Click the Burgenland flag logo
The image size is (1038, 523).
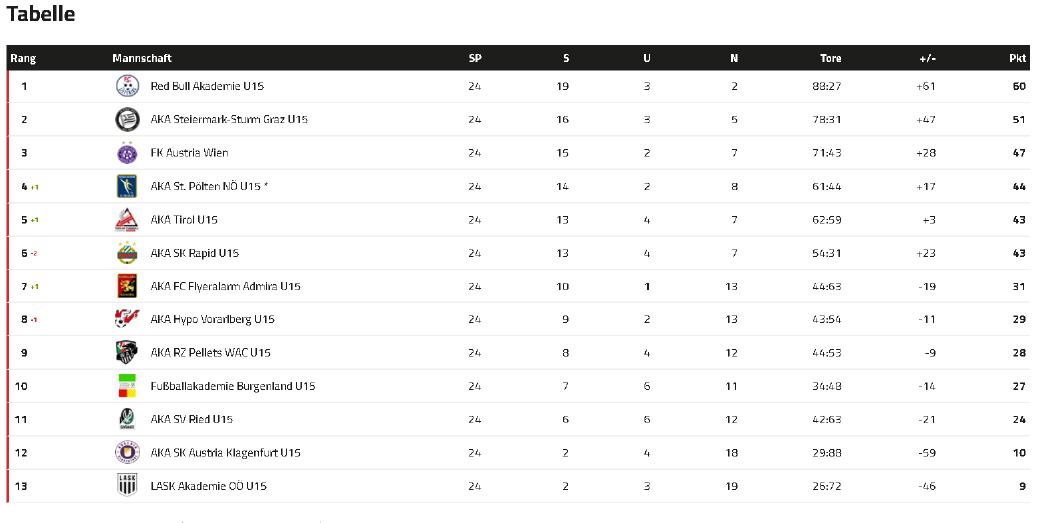(x=127, y=386)
